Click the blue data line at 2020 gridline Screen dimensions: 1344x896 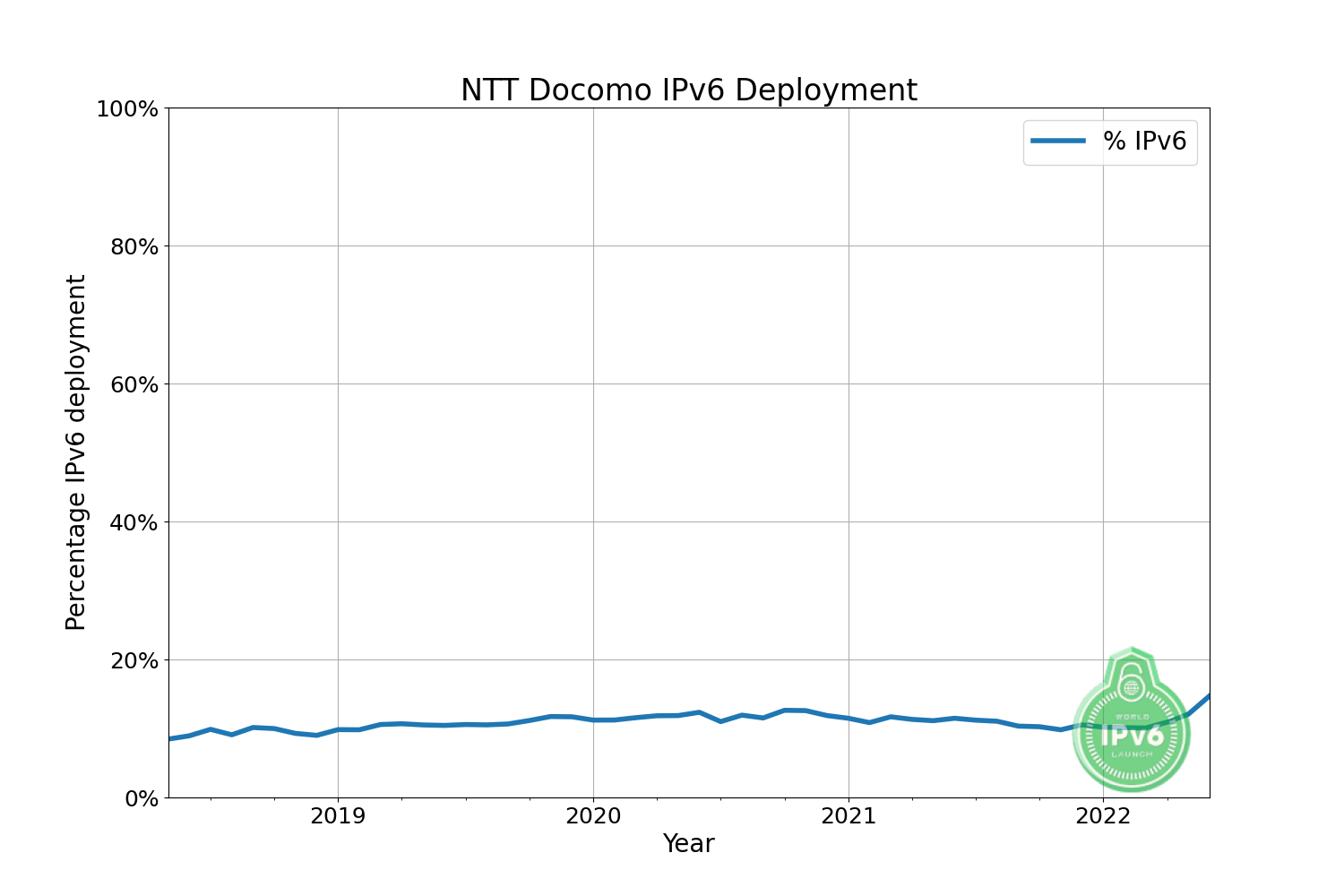pyautogui.click(x=593, y=719)
